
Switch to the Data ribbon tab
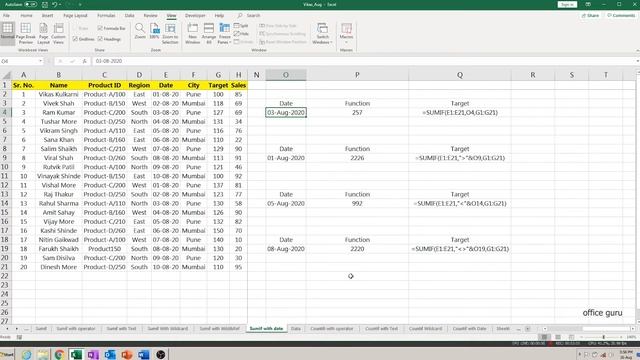(x=129, y=16)
